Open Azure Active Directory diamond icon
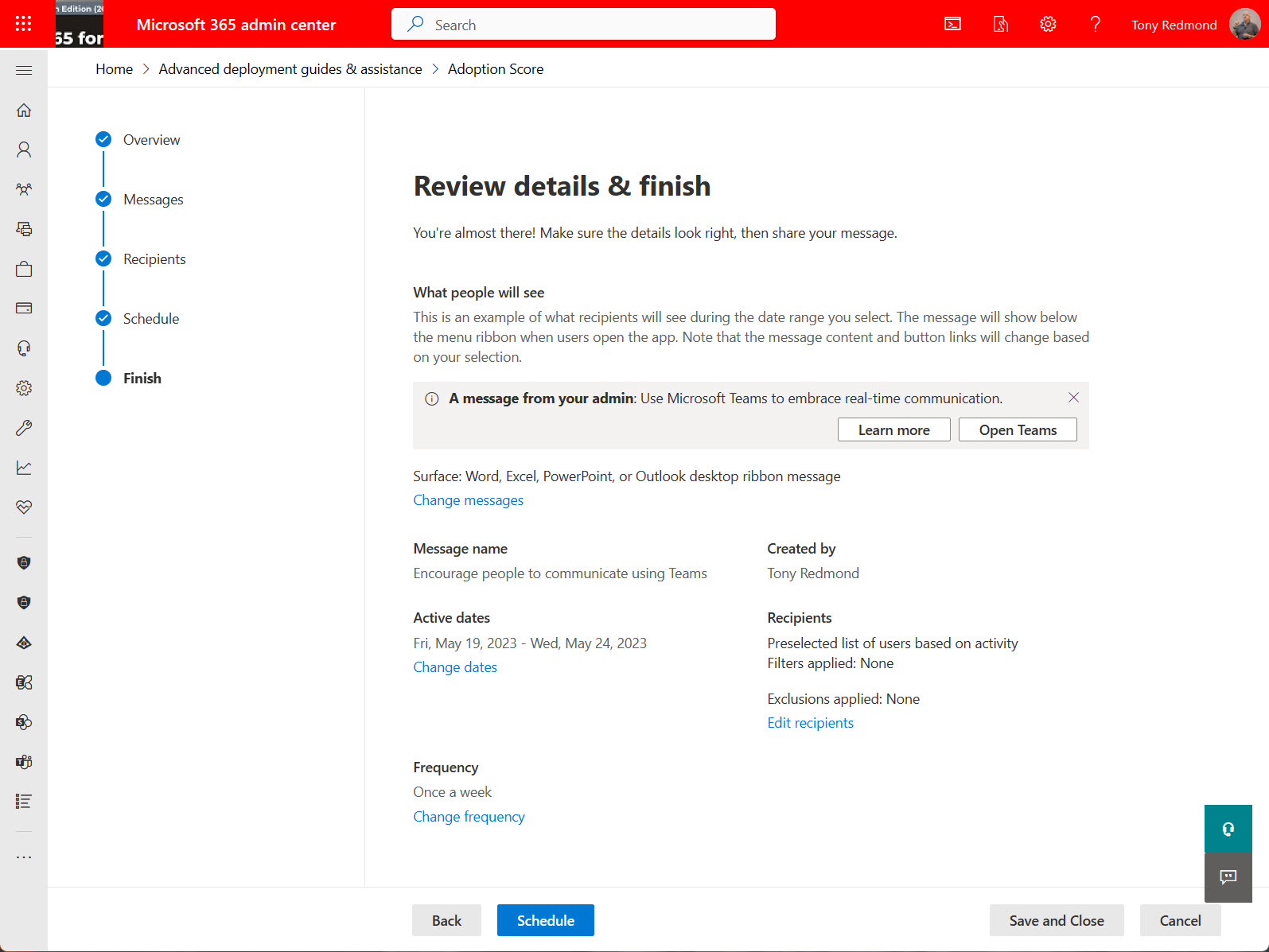This screenshot has width=1269, height=952. 24,643
